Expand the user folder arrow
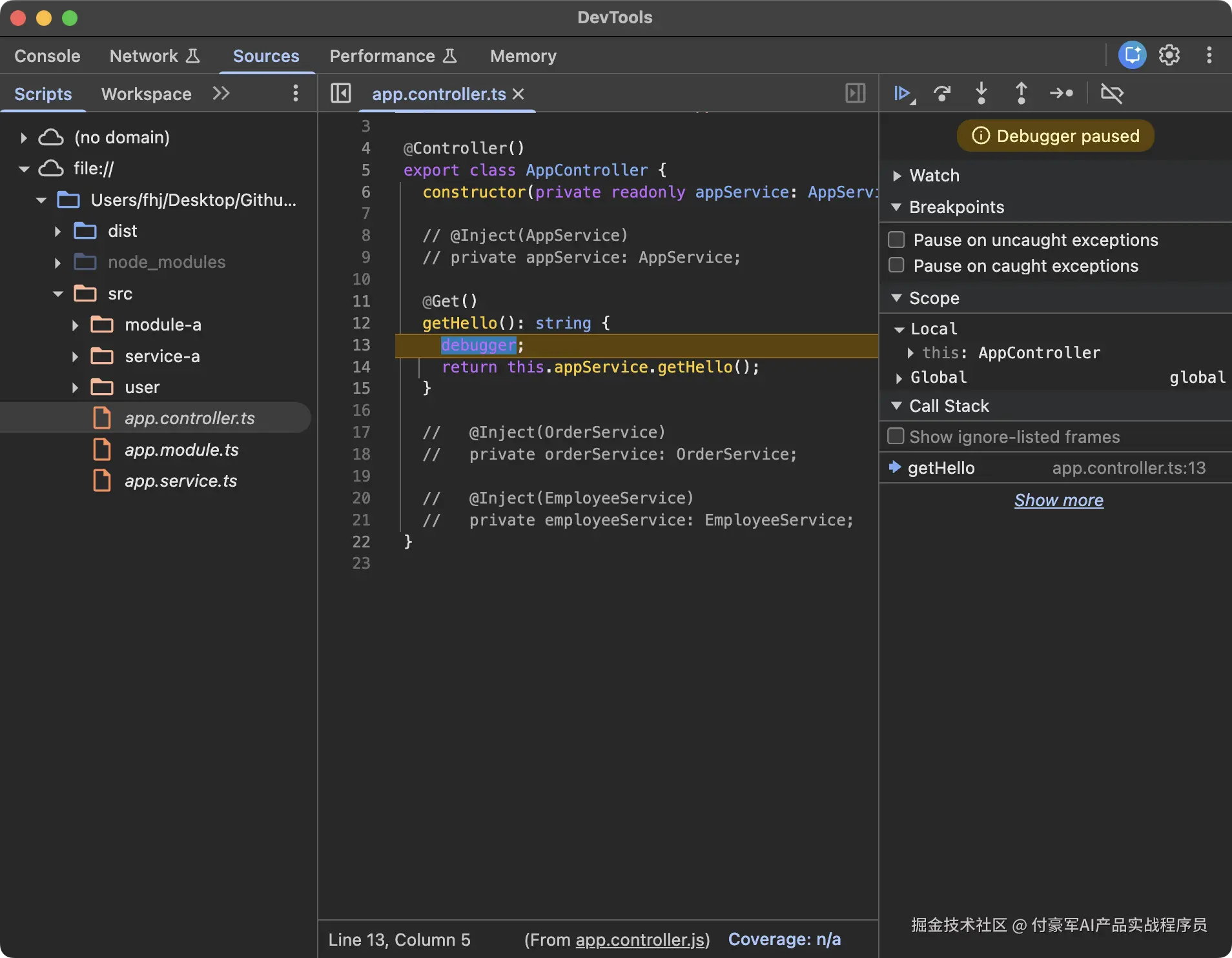 (75, 387)
